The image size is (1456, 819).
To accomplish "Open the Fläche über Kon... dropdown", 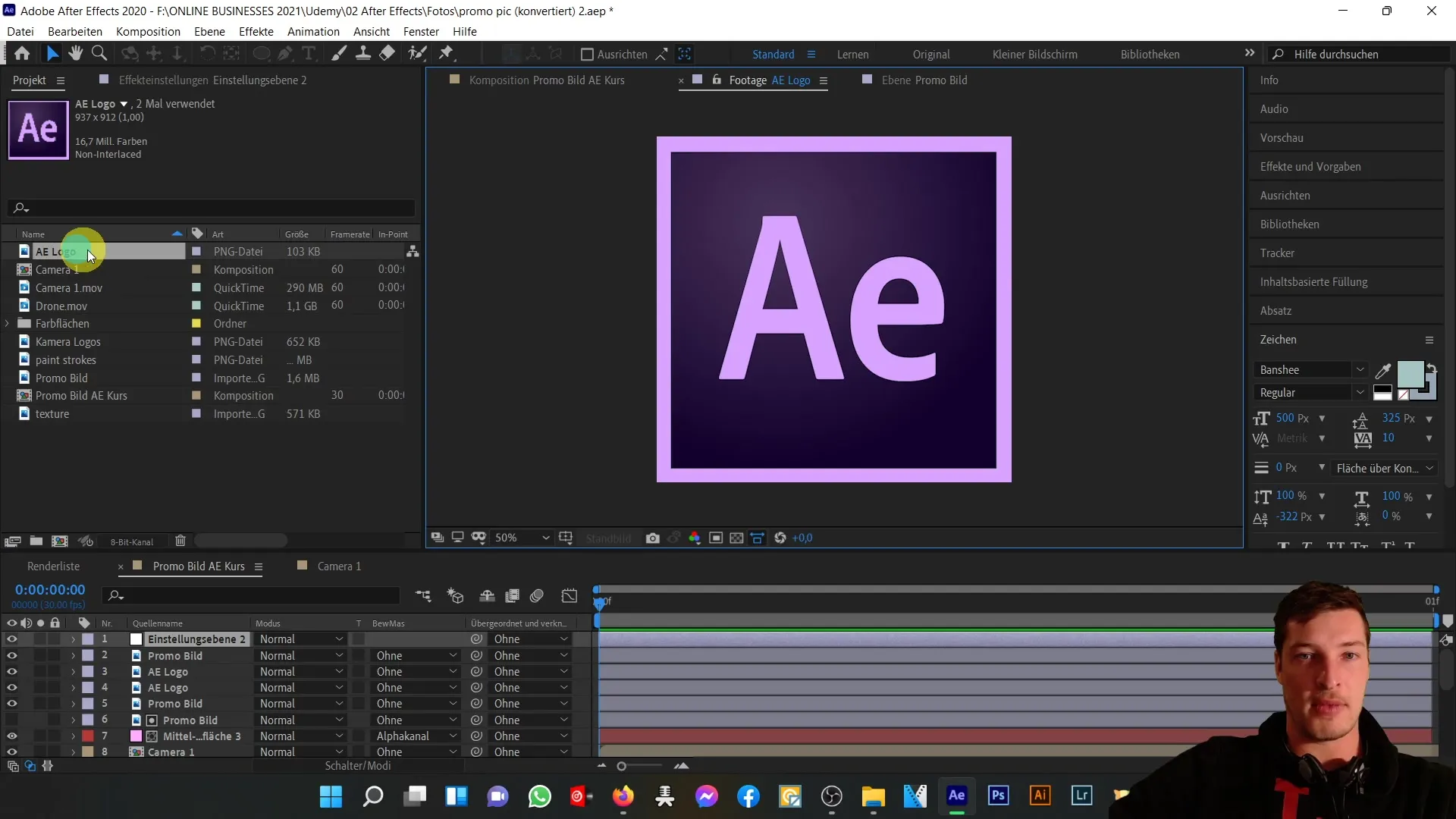I will click(1385, 469).
